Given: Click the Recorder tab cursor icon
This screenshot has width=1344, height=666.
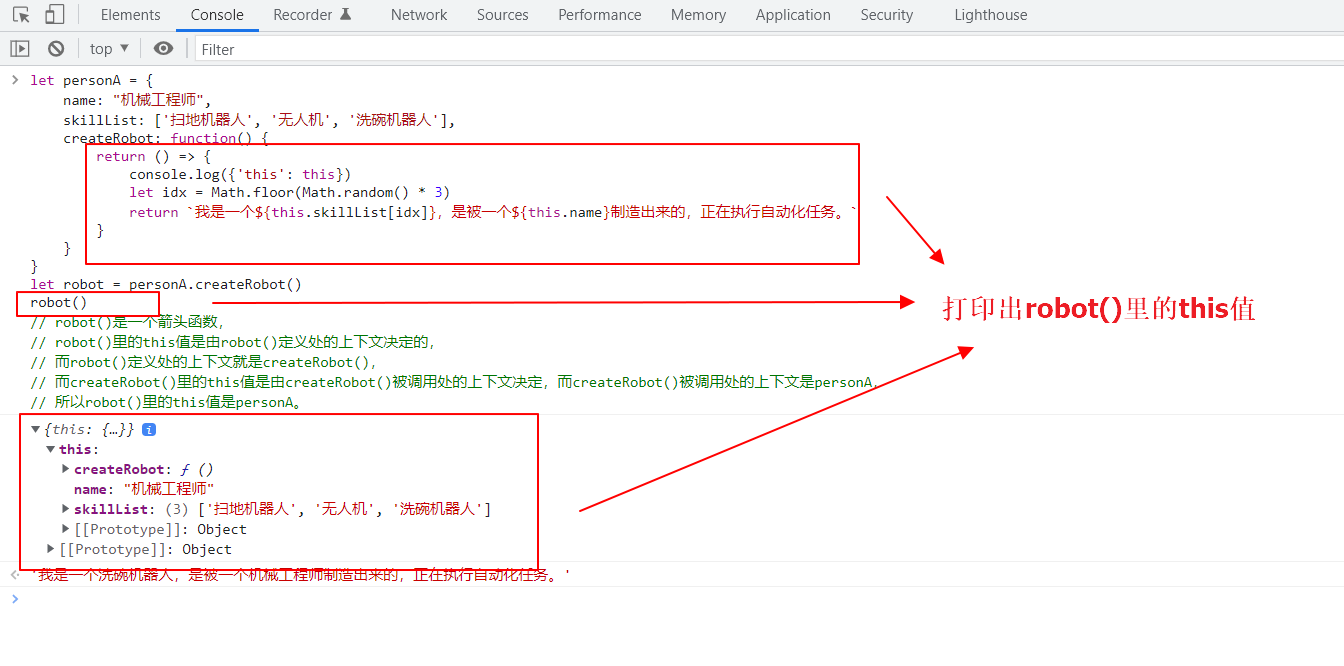Looking at the screenshot, I should (x=343, y=13).
